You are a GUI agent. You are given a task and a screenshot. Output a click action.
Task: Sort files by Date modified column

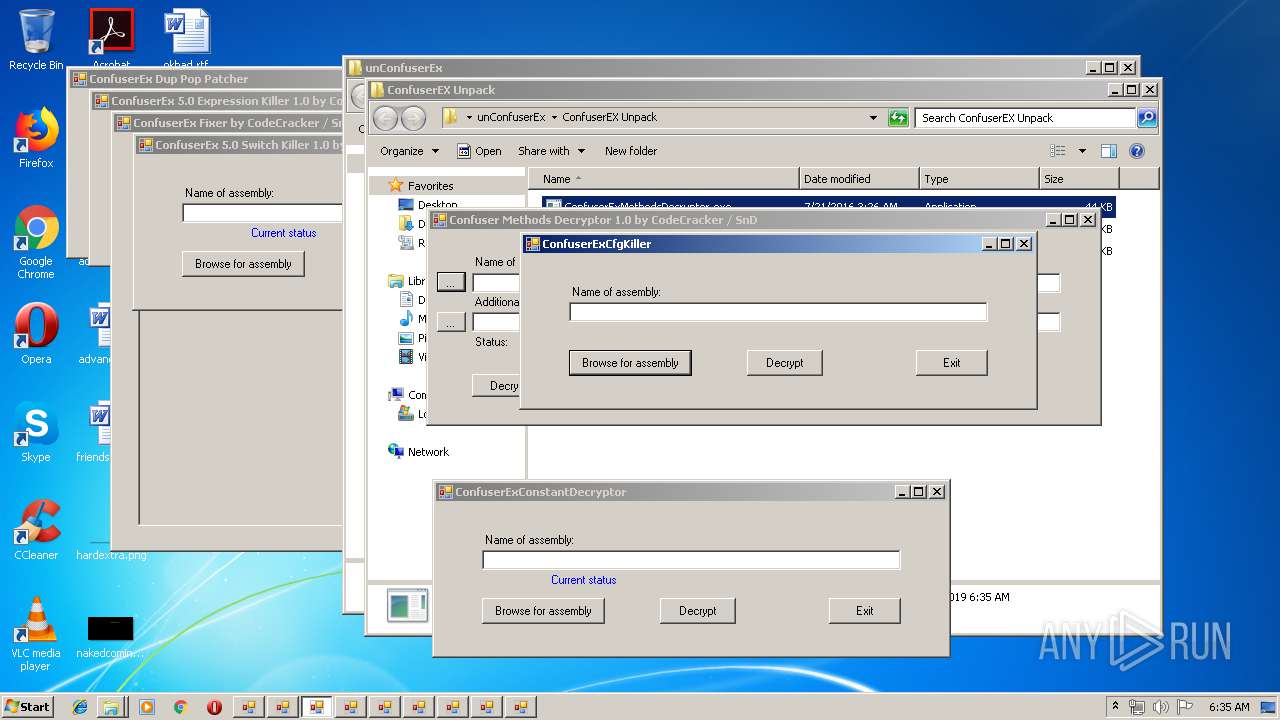click(x=859, y=179)
